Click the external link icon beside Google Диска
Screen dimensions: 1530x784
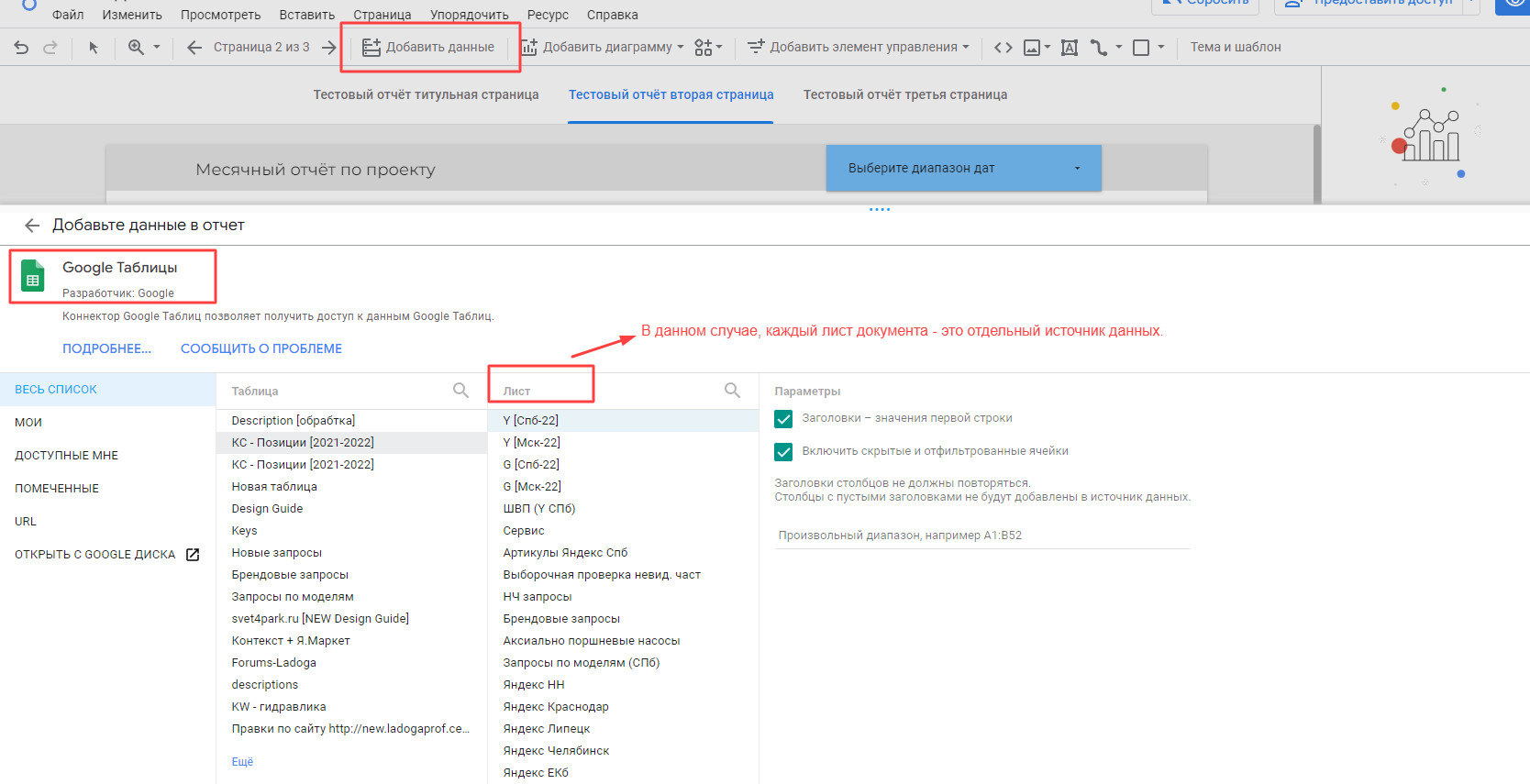click(193, 555)
